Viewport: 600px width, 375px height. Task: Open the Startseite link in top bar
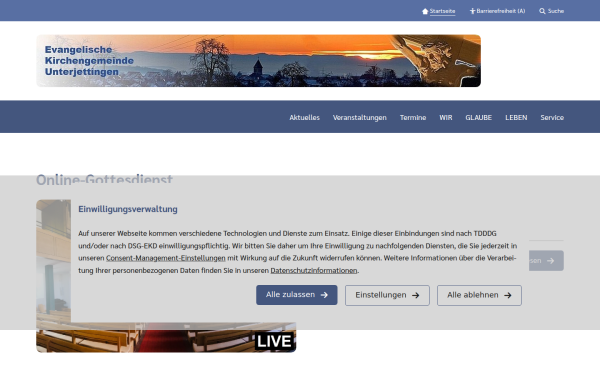[x=442, y=11]
